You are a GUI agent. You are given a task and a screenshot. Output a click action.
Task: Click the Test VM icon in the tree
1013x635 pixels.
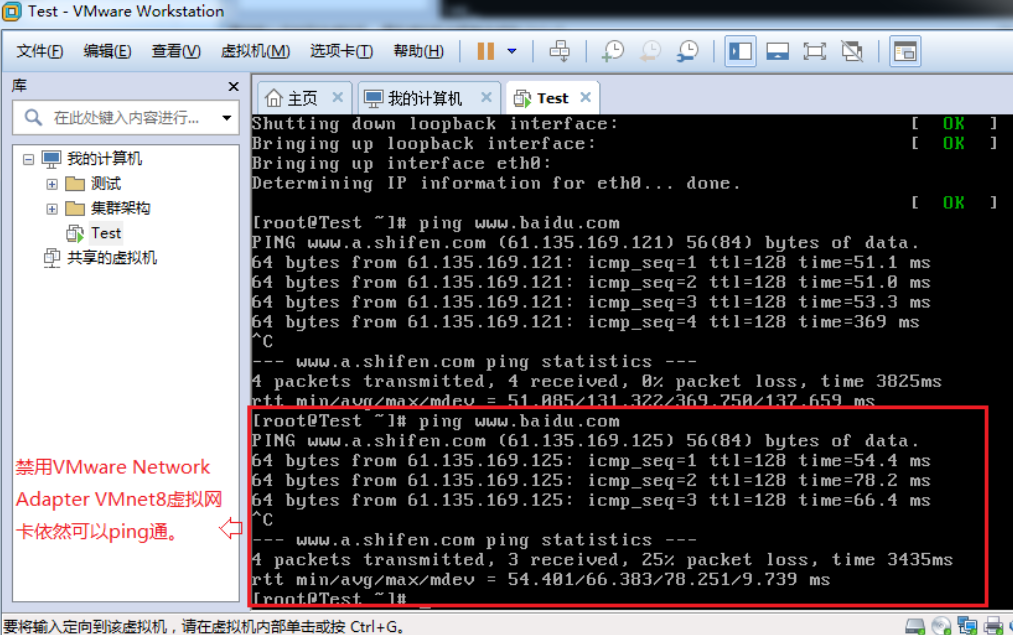(x=75, y=233)
